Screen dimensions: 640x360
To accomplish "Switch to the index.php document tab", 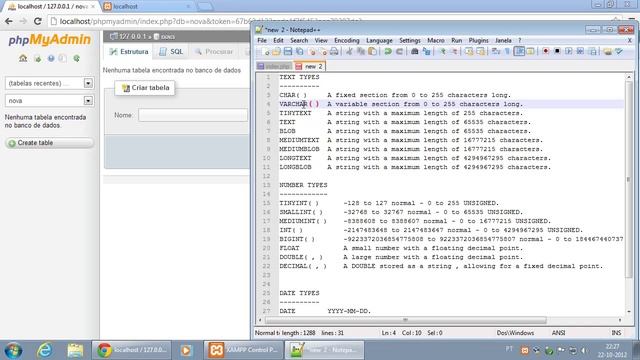I will click(275, 66).
